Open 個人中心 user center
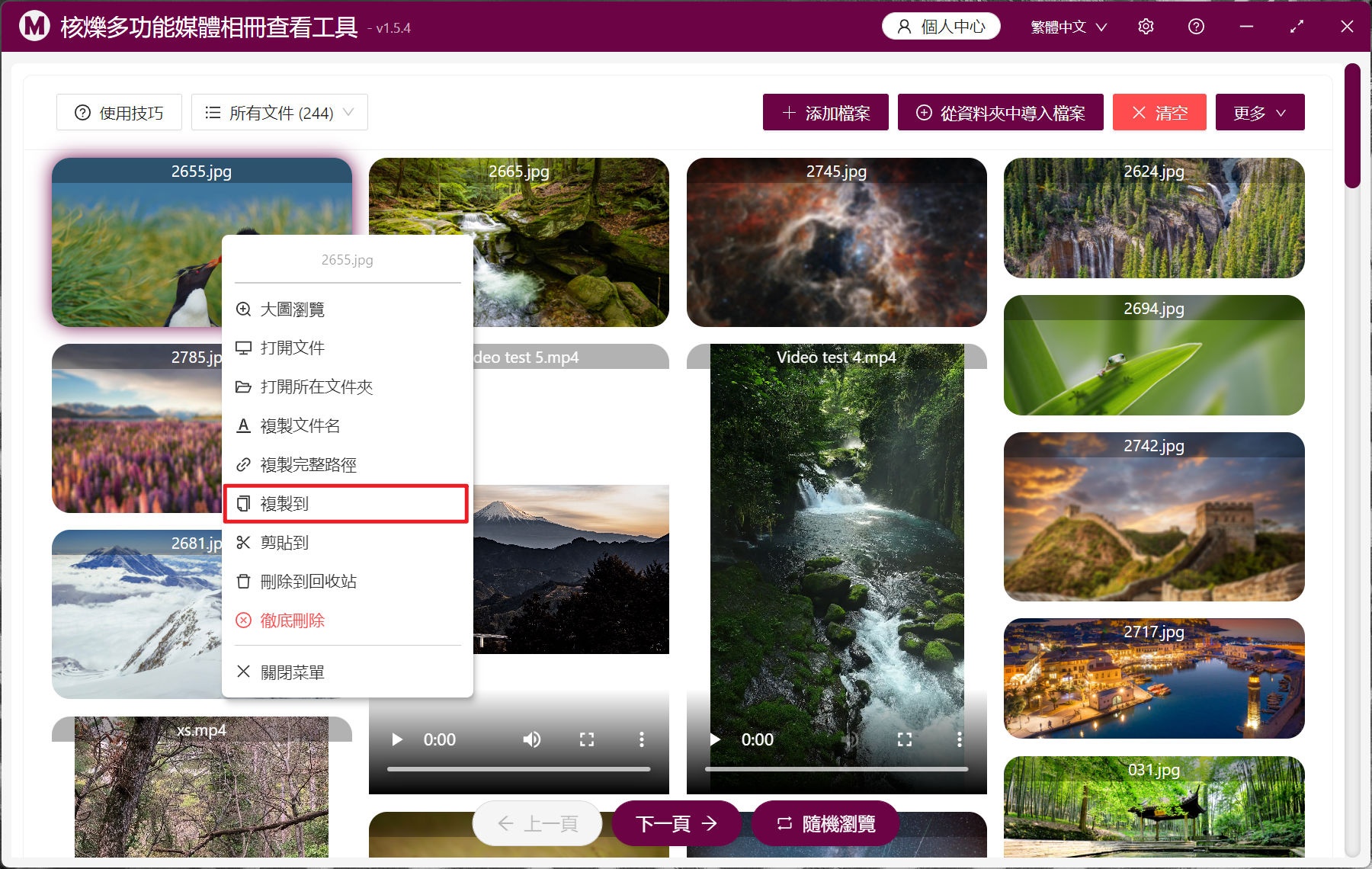Viewport: 1372px width, 869px height. click(941, 27)
